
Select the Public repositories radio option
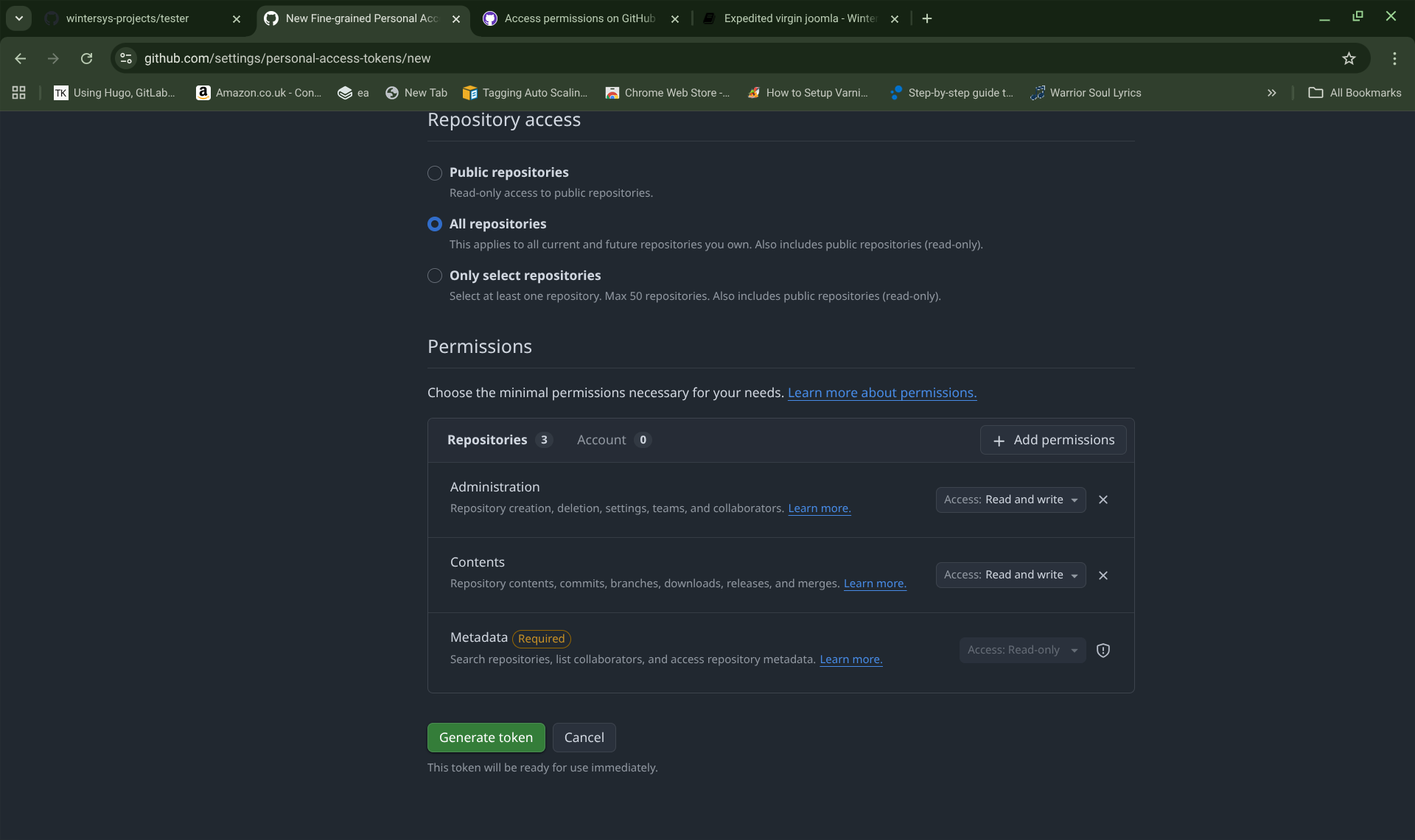click(x=435, y=172)
